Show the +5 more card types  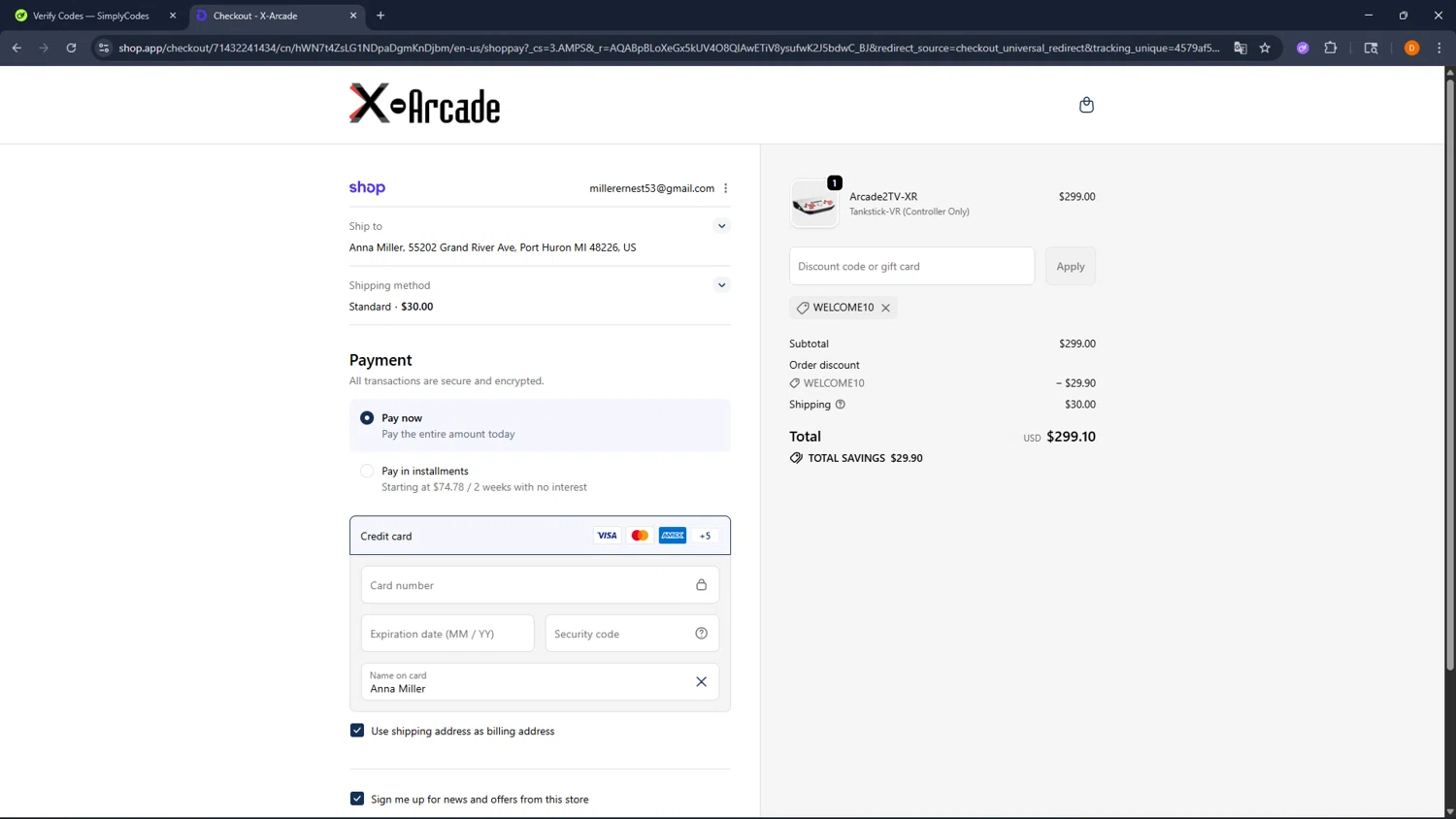pos(706,536)
